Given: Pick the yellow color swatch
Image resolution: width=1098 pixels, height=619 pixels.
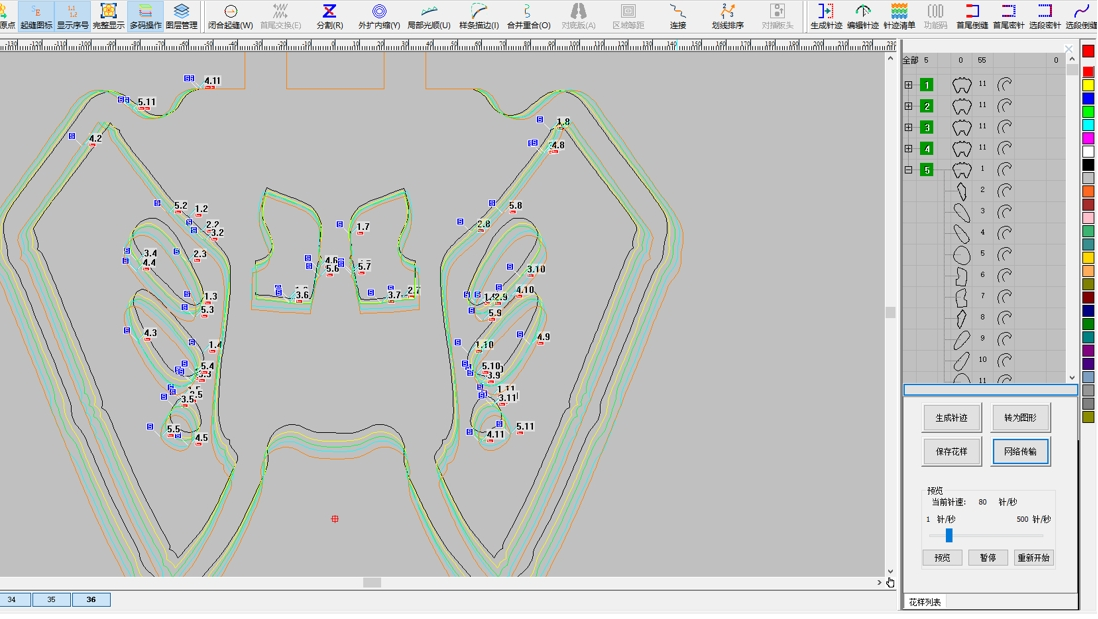Looking at the screenshot, I should (1088, 86).
